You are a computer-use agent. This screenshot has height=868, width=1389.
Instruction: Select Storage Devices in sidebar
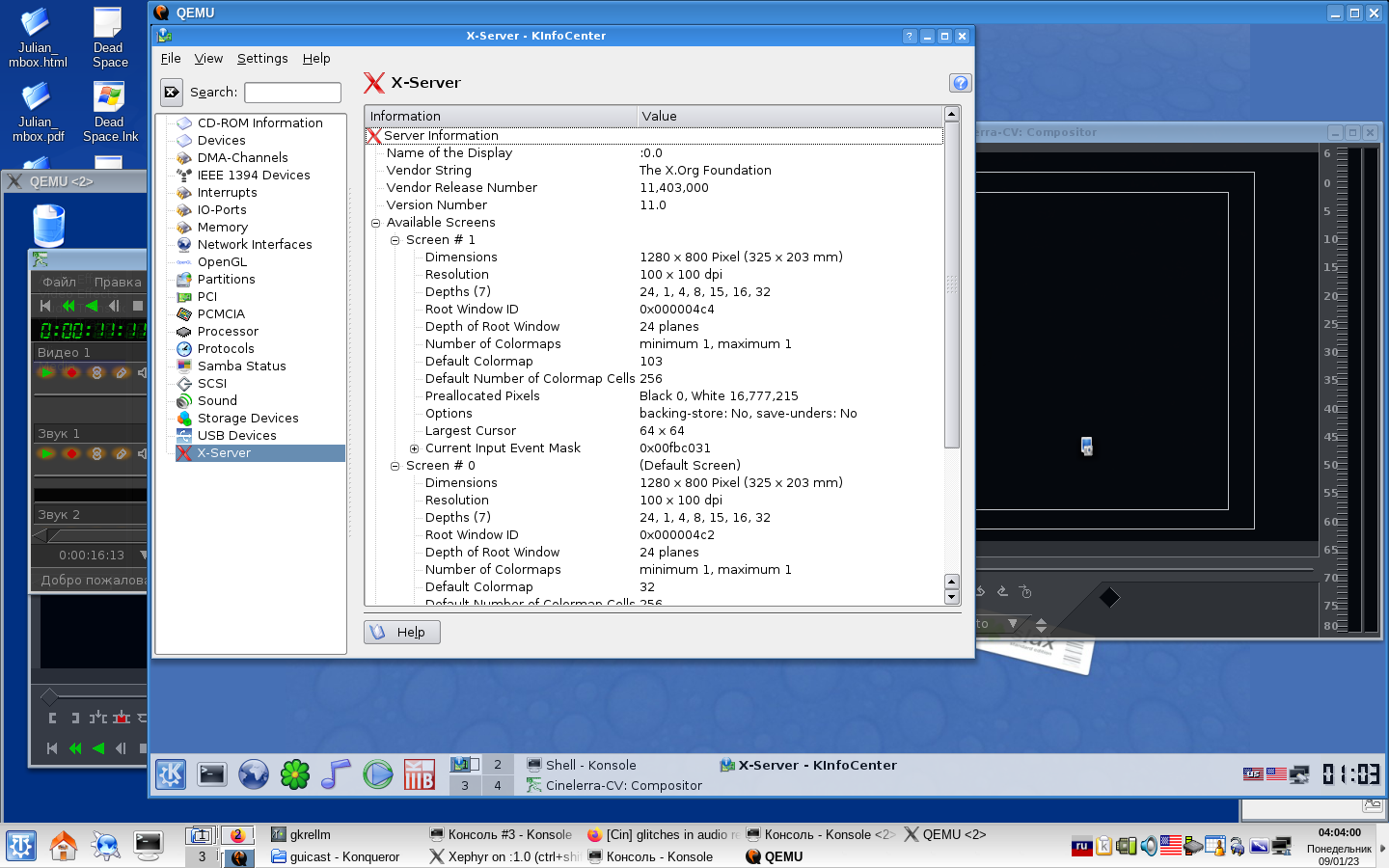point(247,419)
